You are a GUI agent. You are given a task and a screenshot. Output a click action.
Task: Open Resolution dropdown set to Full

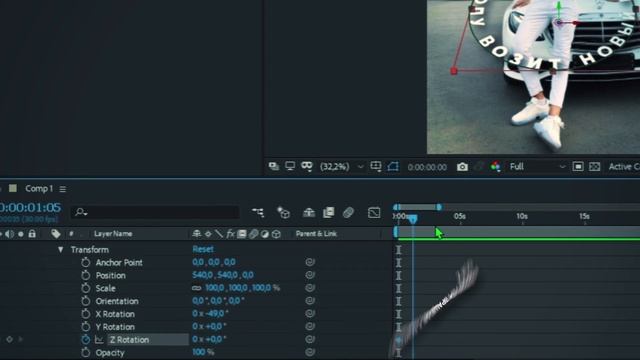538,167
